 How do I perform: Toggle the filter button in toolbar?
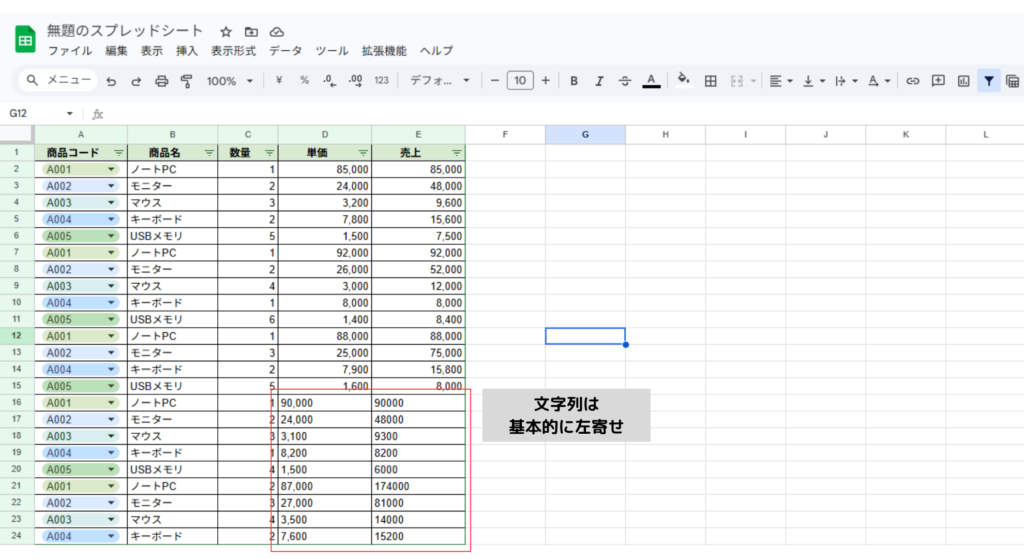coord(988,81)
